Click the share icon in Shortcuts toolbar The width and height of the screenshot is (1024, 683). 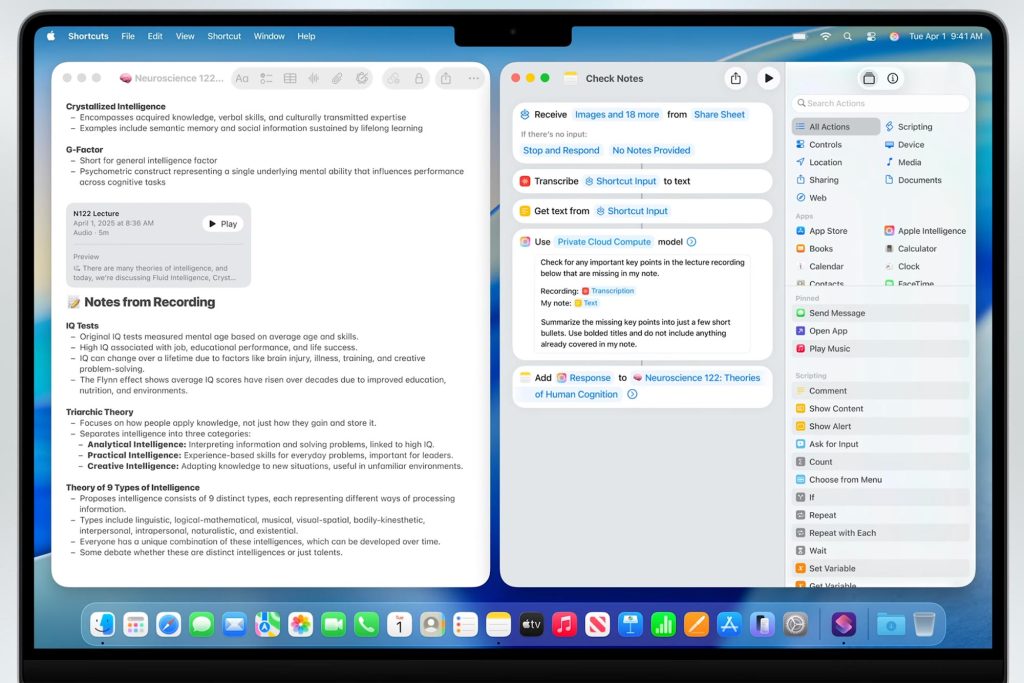(736, 78)
